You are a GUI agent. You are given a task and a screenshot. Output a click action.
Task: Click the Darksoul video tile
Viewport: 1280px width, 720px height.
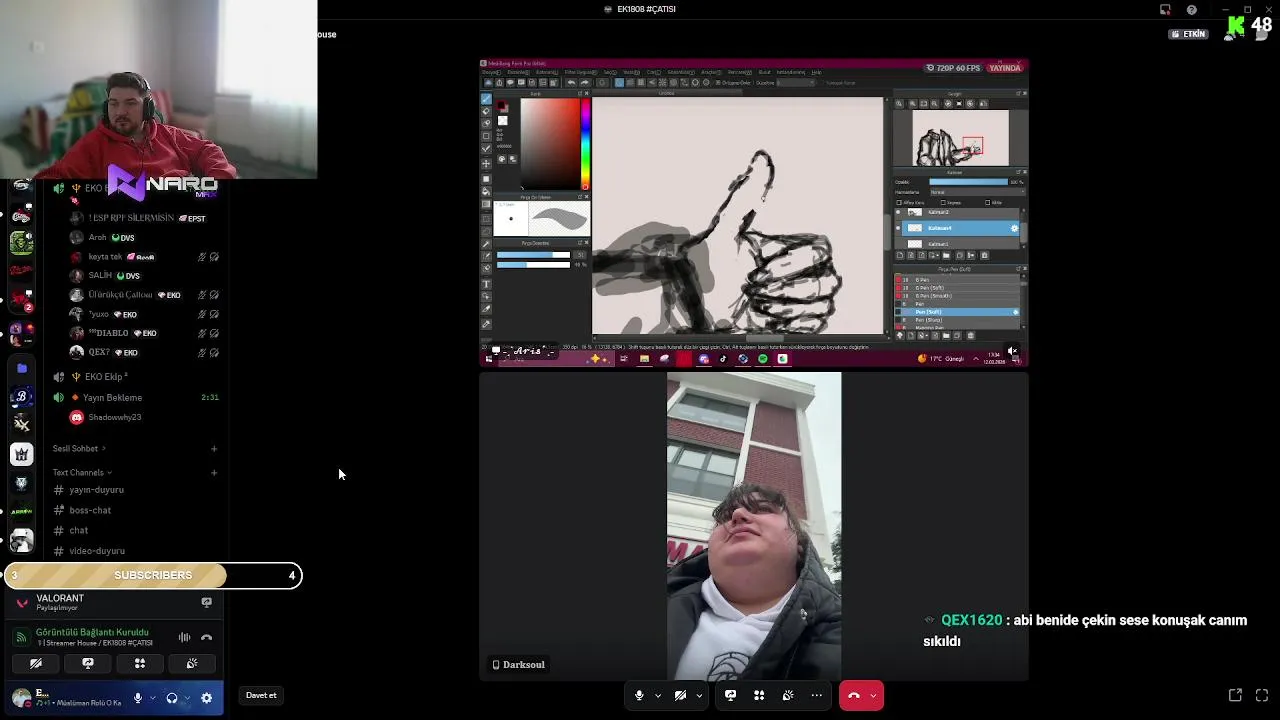tap(754, 526)
